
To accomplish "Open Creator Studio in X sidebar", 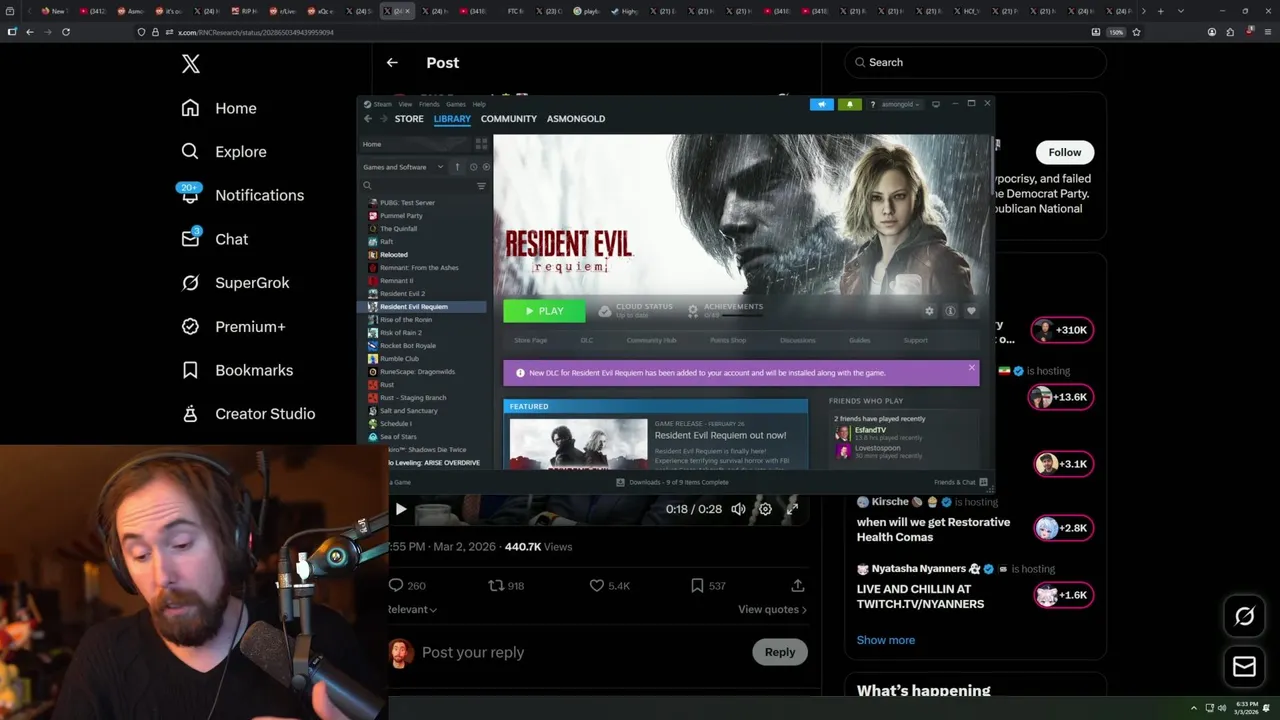I will point(248,414).
